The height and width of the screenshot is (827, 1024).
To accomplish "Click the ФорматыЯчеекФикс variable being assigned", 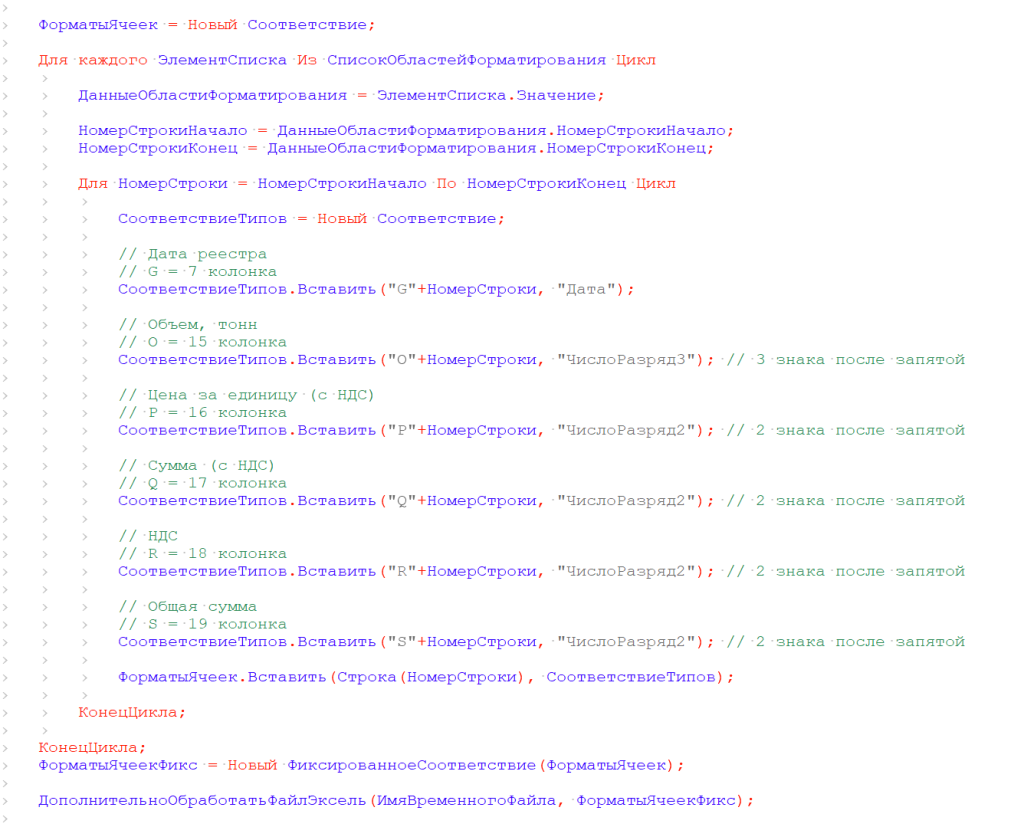I will [118, 765].
